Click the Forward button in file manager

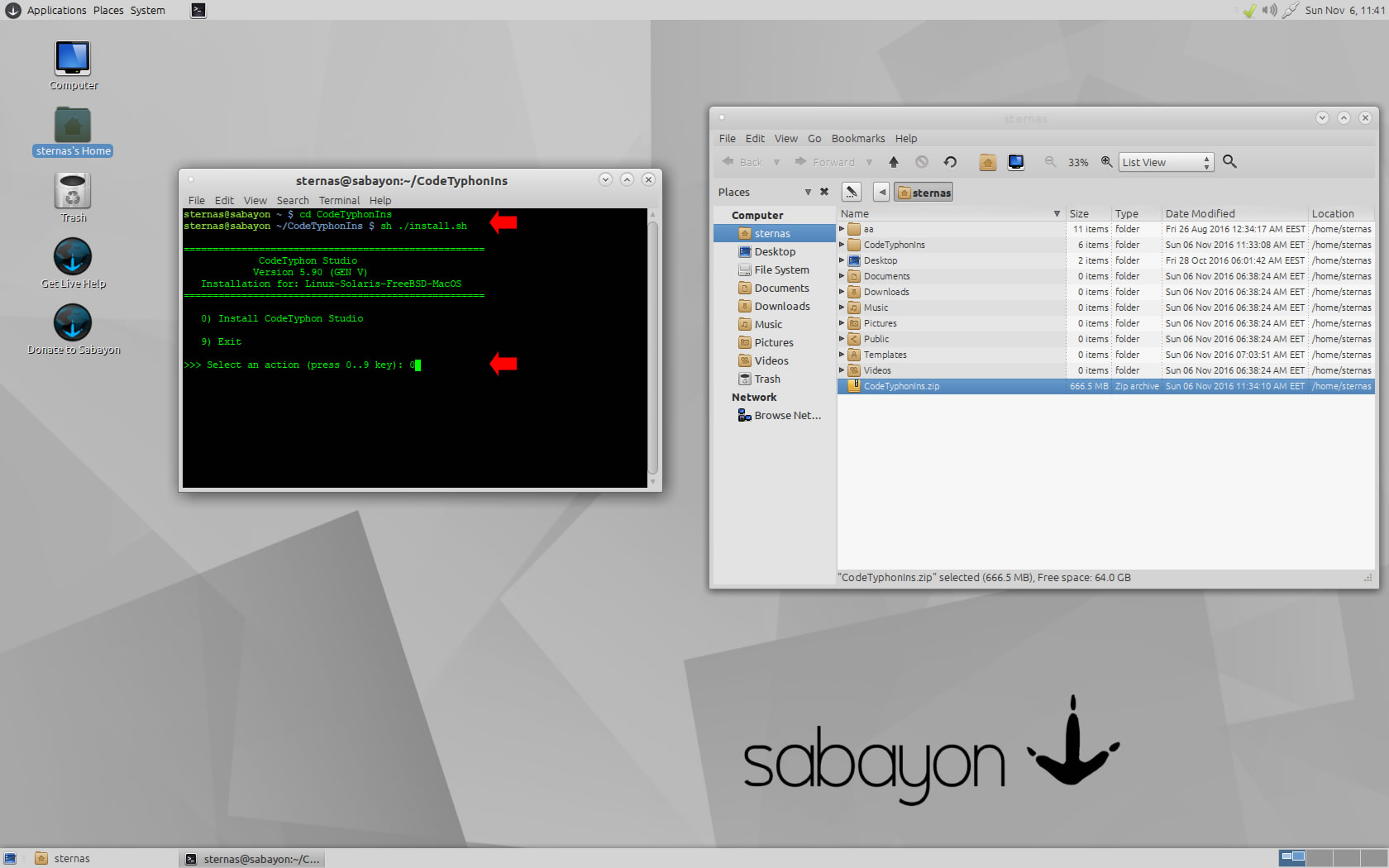click(825, 162)
